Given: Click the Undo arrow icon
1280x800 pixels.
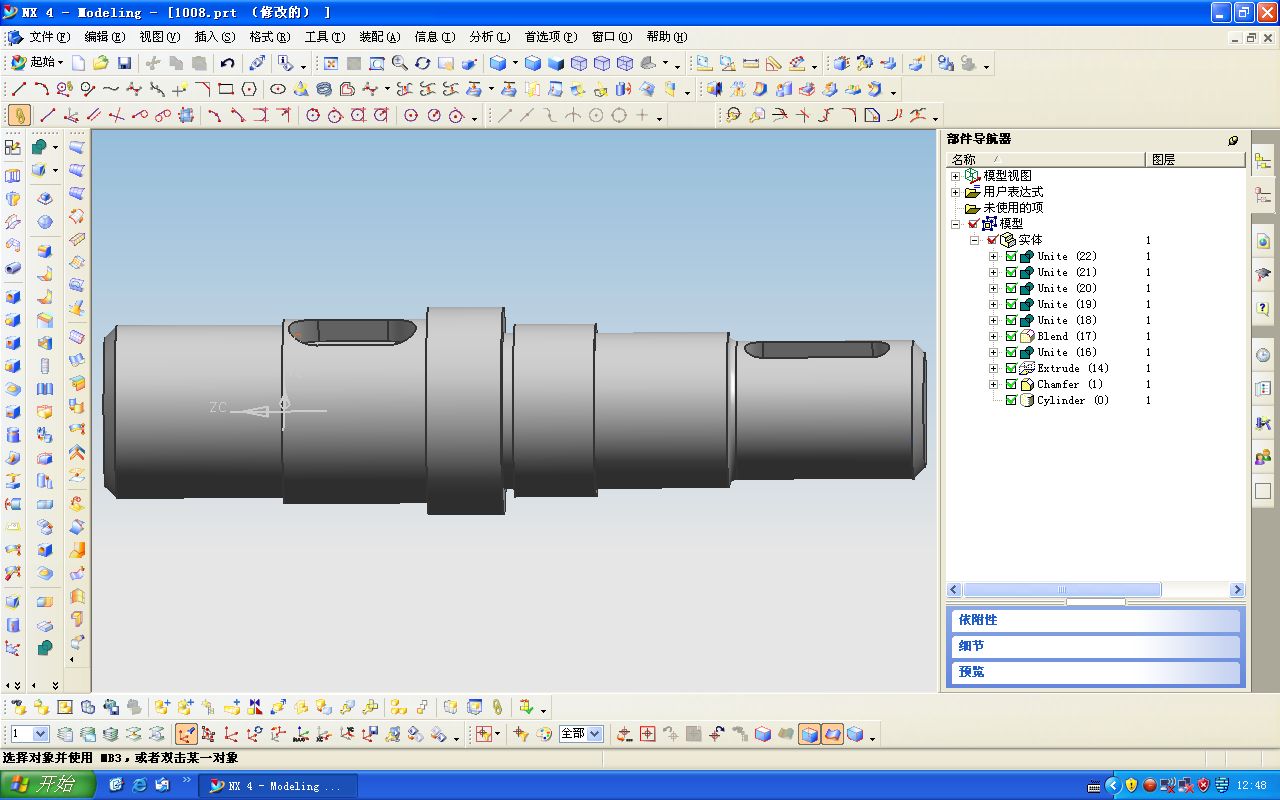Looking at the screenshot, I should pyautogui.click(x=228, y=63).
